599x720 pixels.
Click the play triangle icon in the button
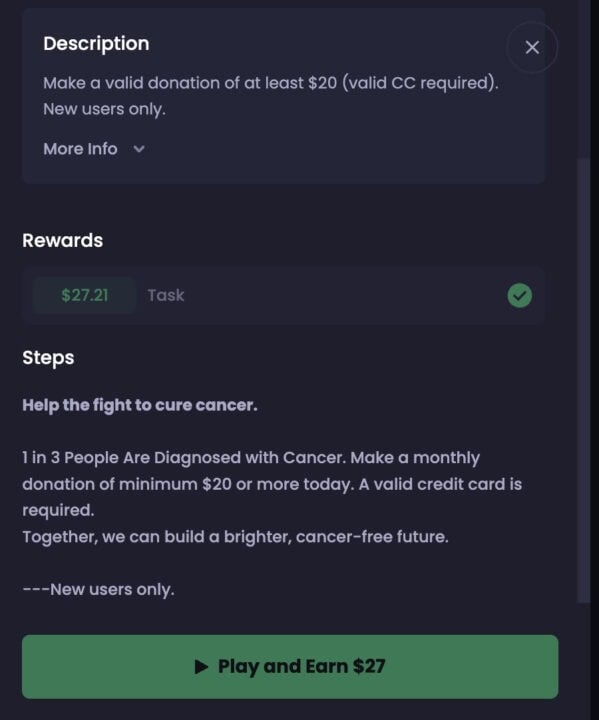[x=201, y=666]
